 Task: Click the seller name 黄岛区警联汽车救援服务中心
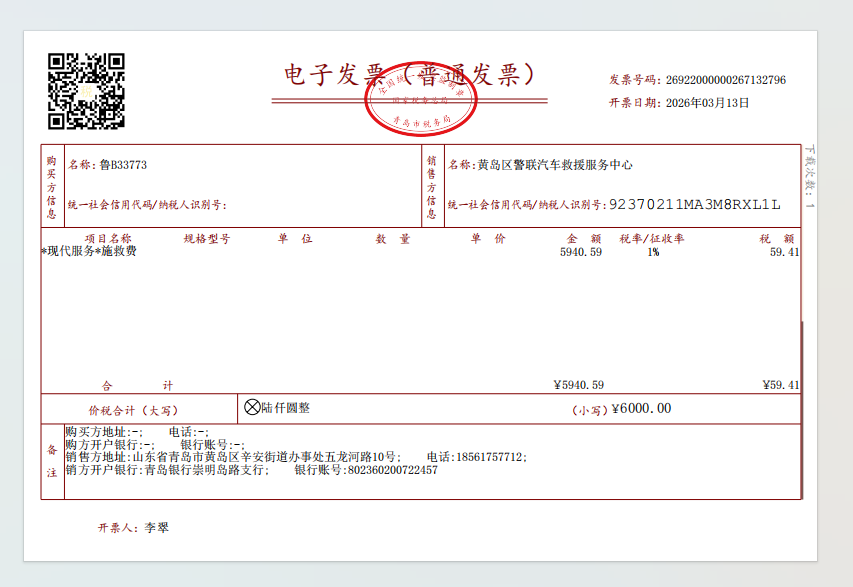[x=554, y=165]
